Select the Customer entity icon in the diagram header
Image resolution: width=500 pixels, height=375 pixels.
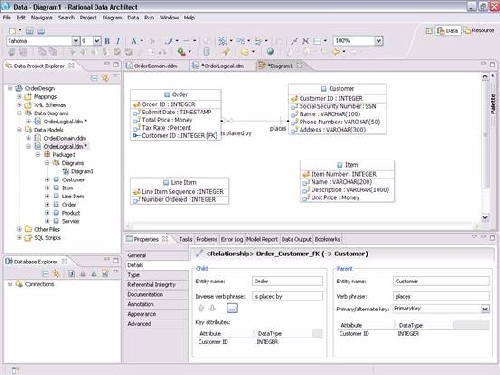(x=323, y=89)
